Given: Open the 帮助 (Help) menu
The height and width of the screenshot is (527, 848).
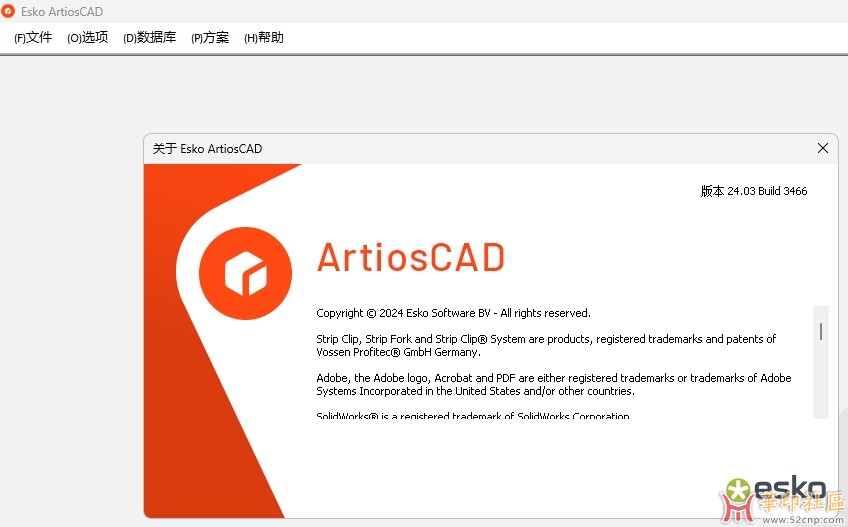Looking at the screenshot, I should tap(264, 37).
